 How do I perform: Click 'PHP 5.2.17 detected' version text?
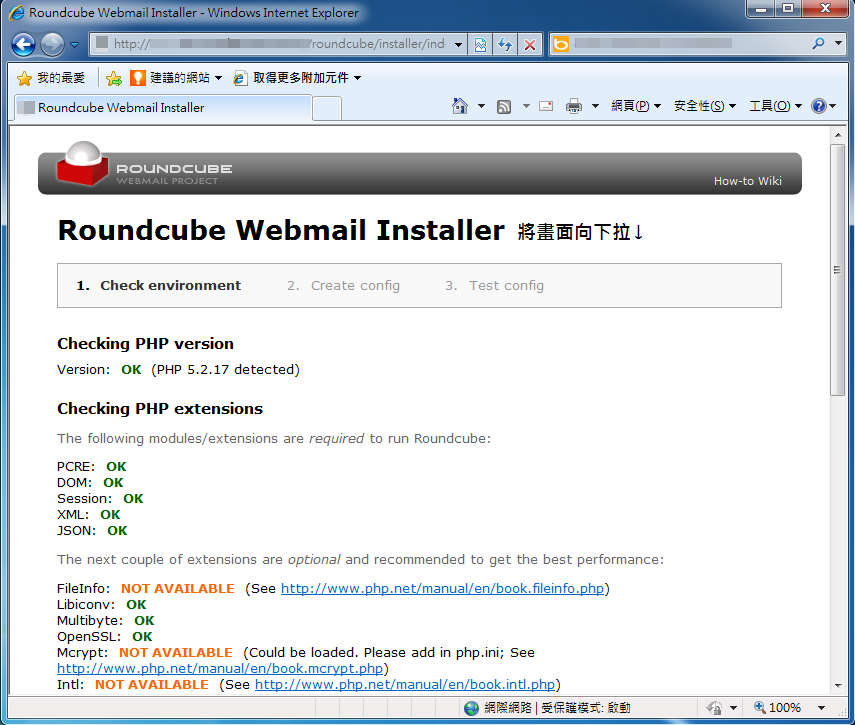[x=226, y=370]
